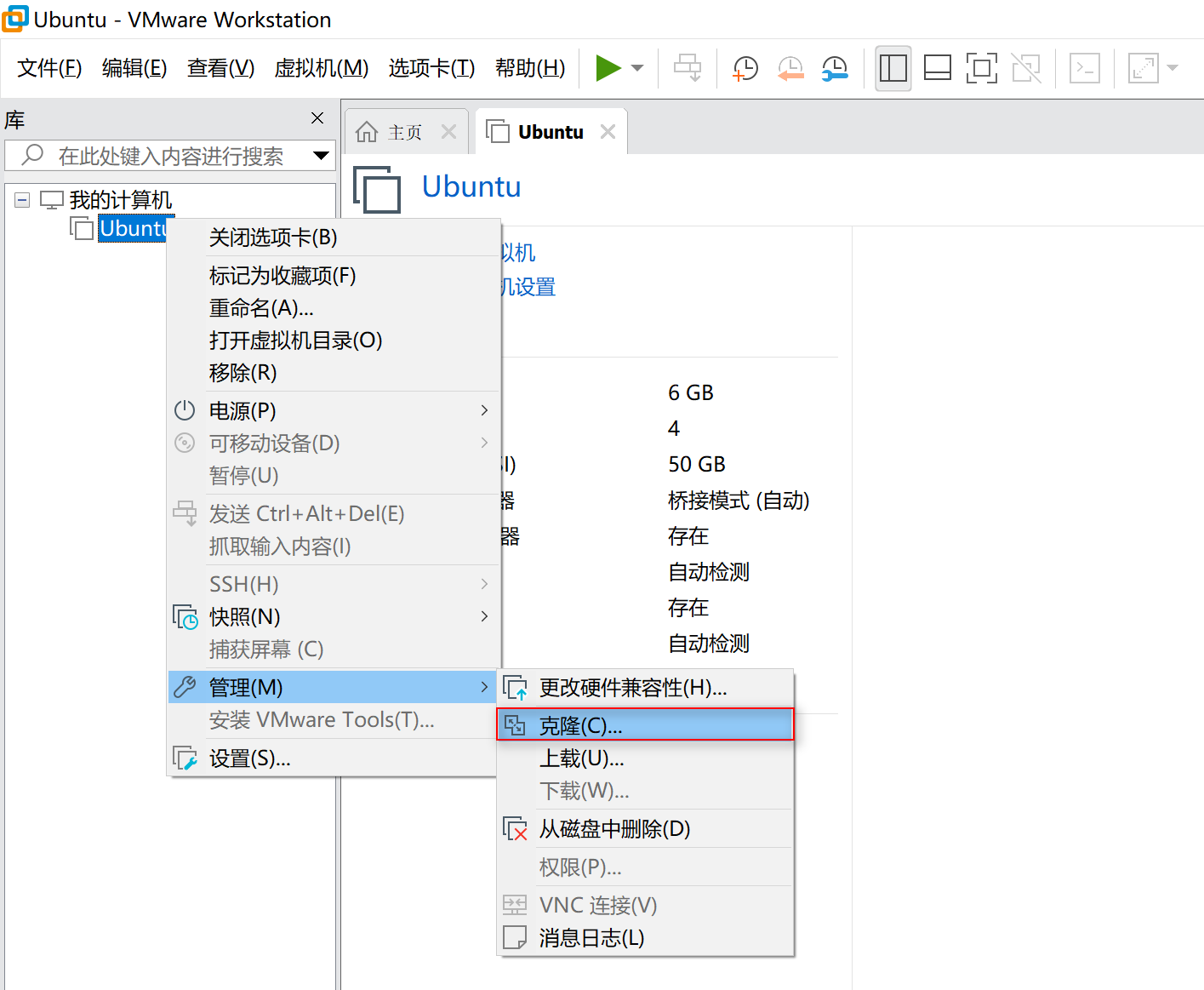Click the wrench icon beside 管理(M)
The width and height of the screenshot is (1204, 990).
tap(185, 687)
